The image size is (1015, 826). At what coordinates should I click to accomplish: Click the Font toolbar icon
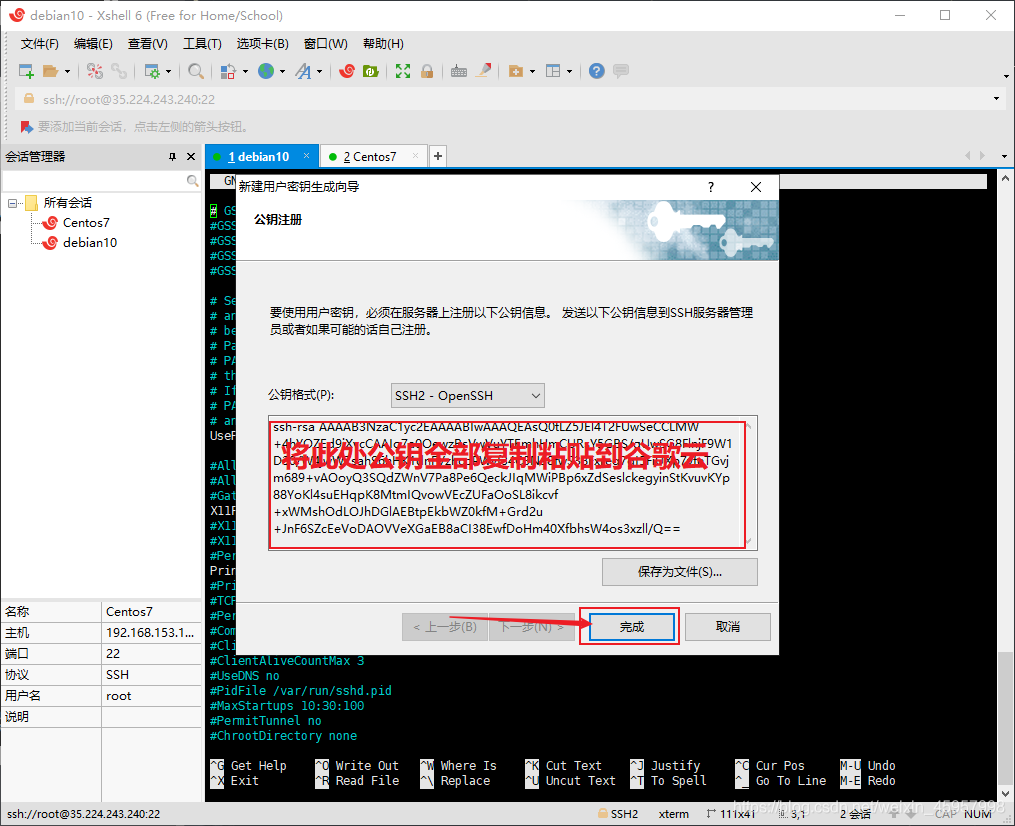click(x=303, y=71)
